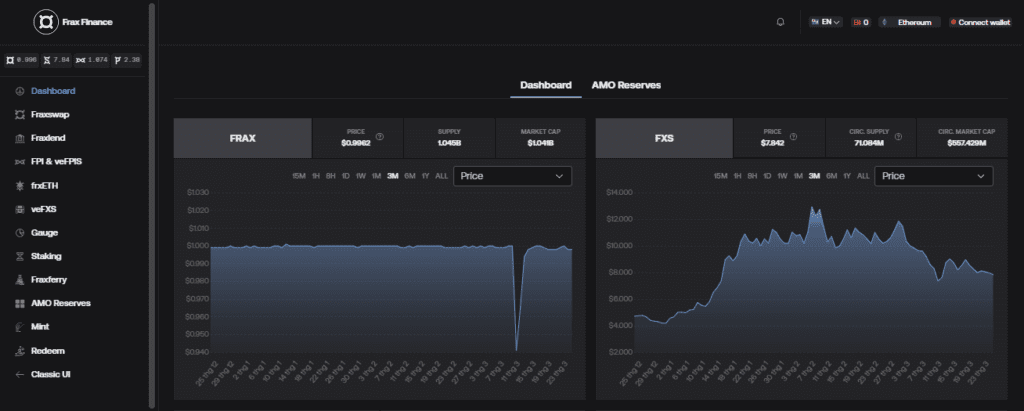Click the FXS circ. supply help icon
The image size is (1024, 411).
pyautogui.click(x=898, y=137)
